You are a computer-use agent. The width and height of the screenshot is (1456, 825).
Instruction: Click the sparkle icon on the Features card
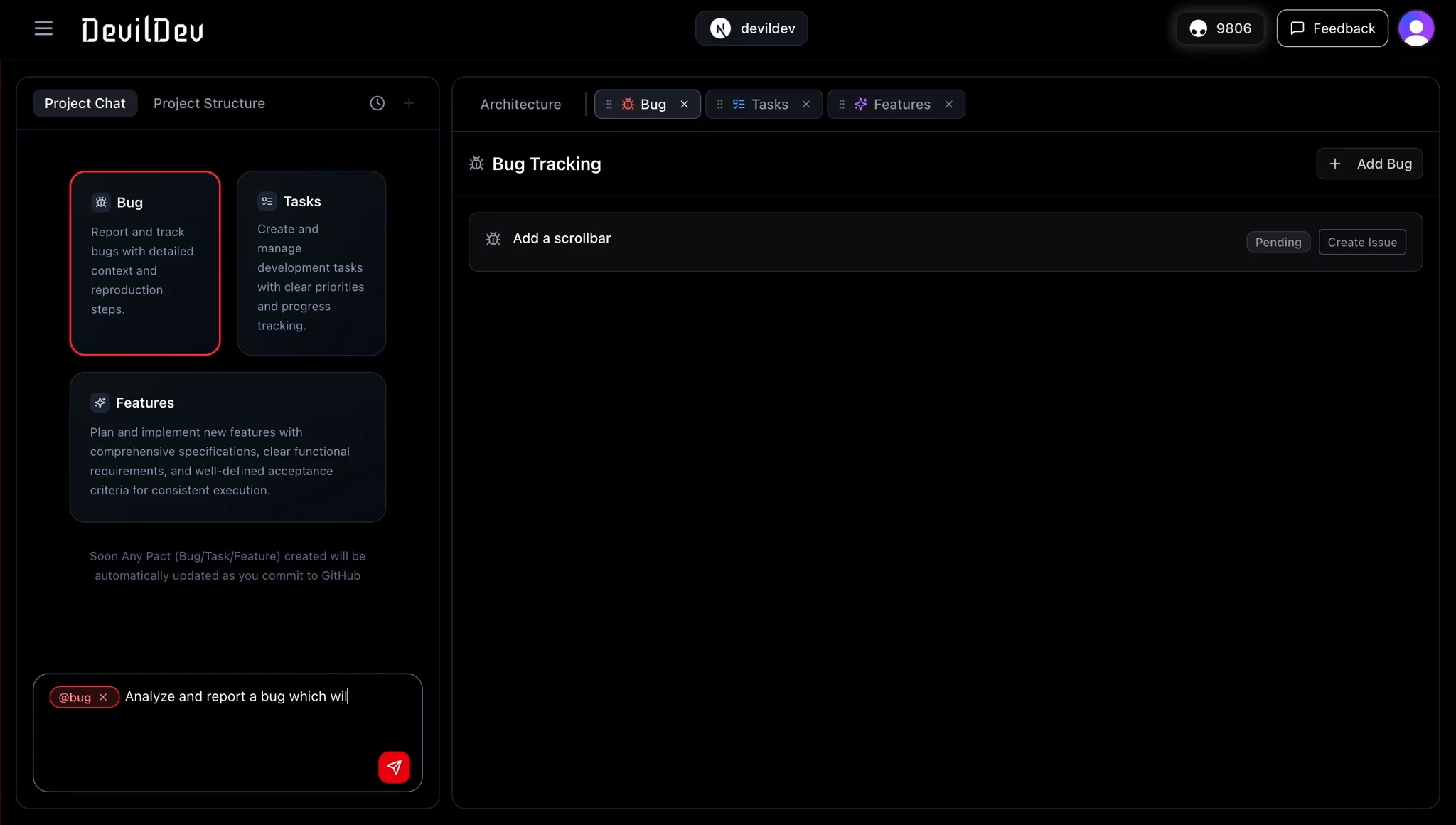(100, 402)
